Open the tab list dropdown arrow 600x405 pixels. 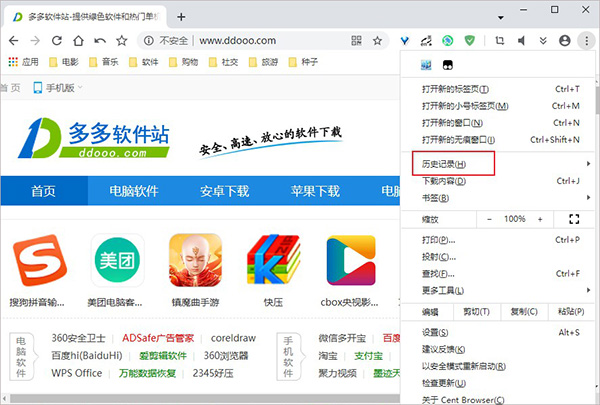[501, 18]
